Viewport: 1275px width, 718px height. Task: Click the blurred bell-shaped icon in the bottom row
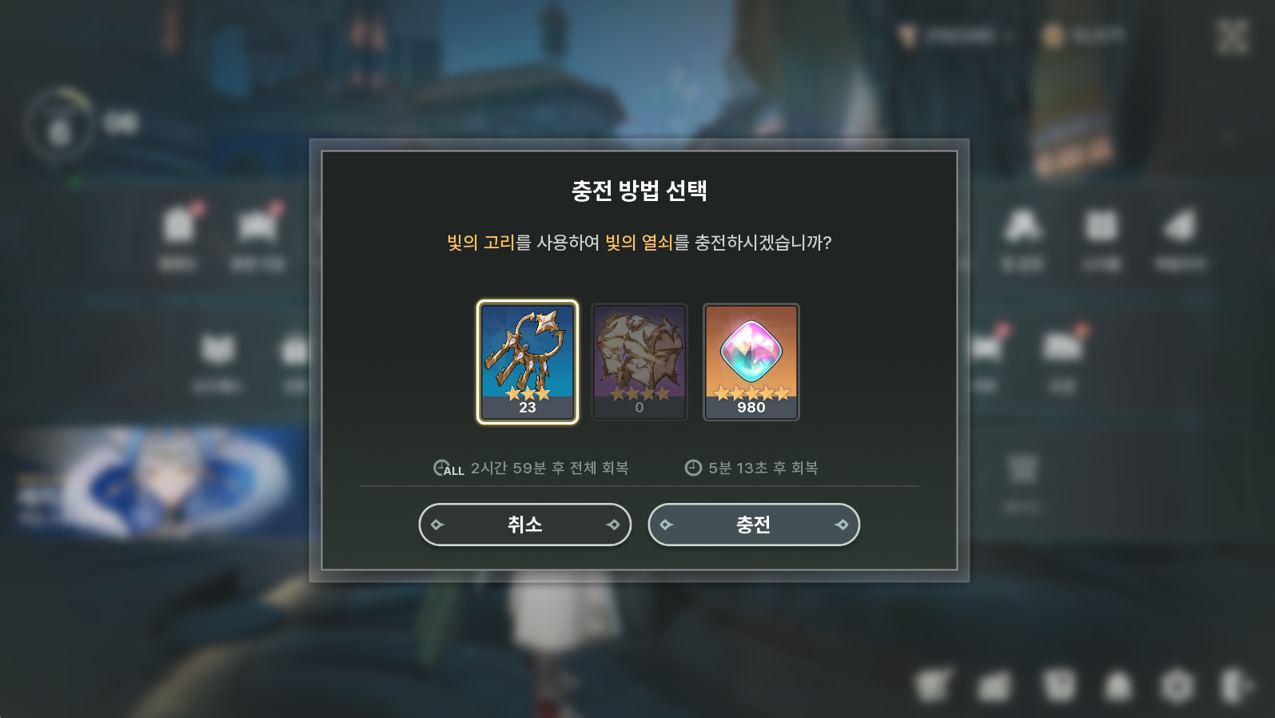click(1117, 686)
